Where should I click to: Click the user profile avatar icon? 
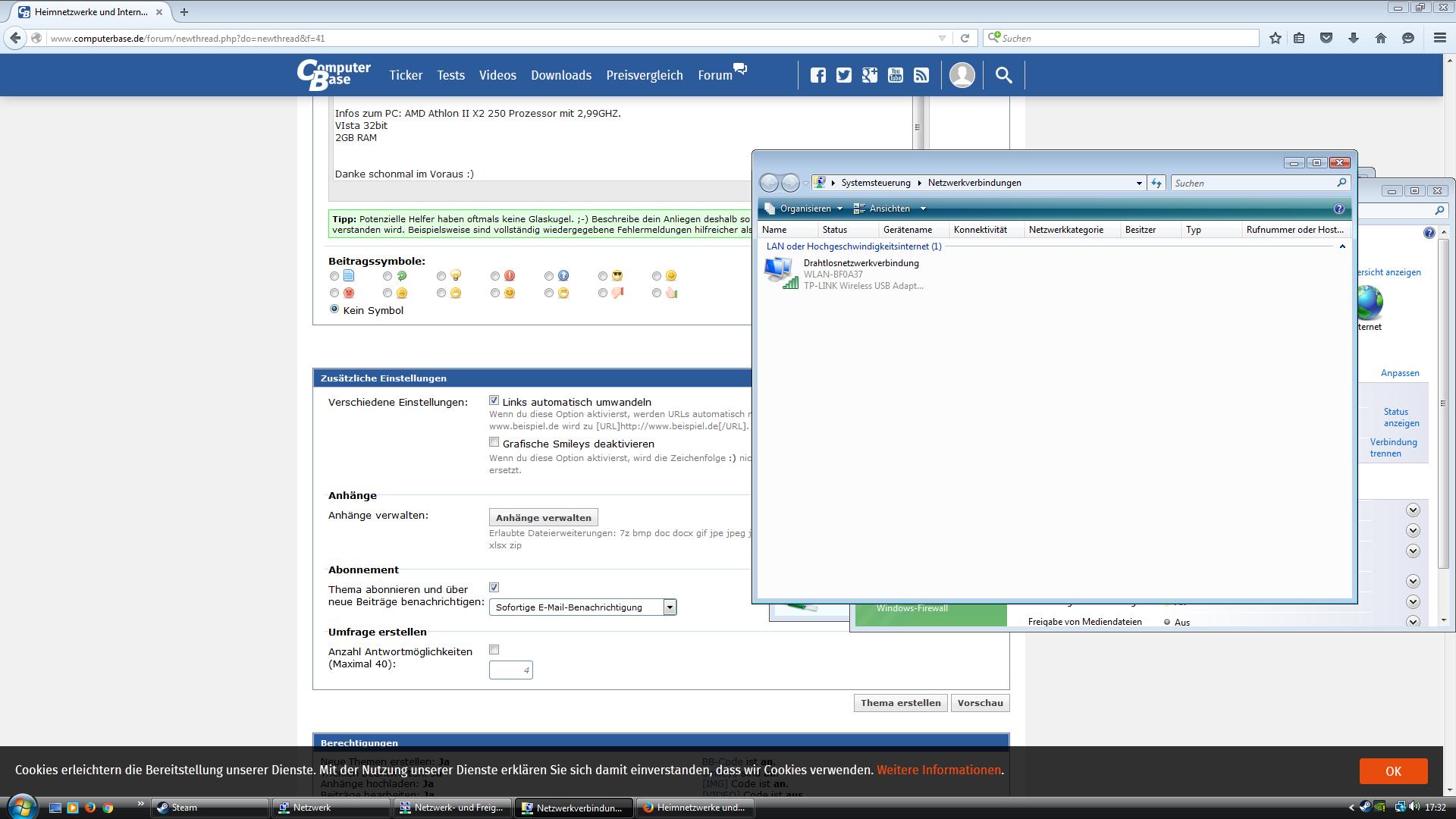tap(962, 75)
